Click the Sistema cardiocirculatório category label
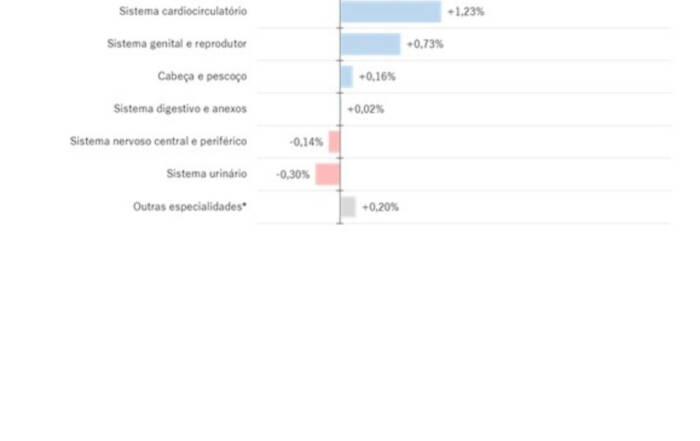 (x=183, y=12)
